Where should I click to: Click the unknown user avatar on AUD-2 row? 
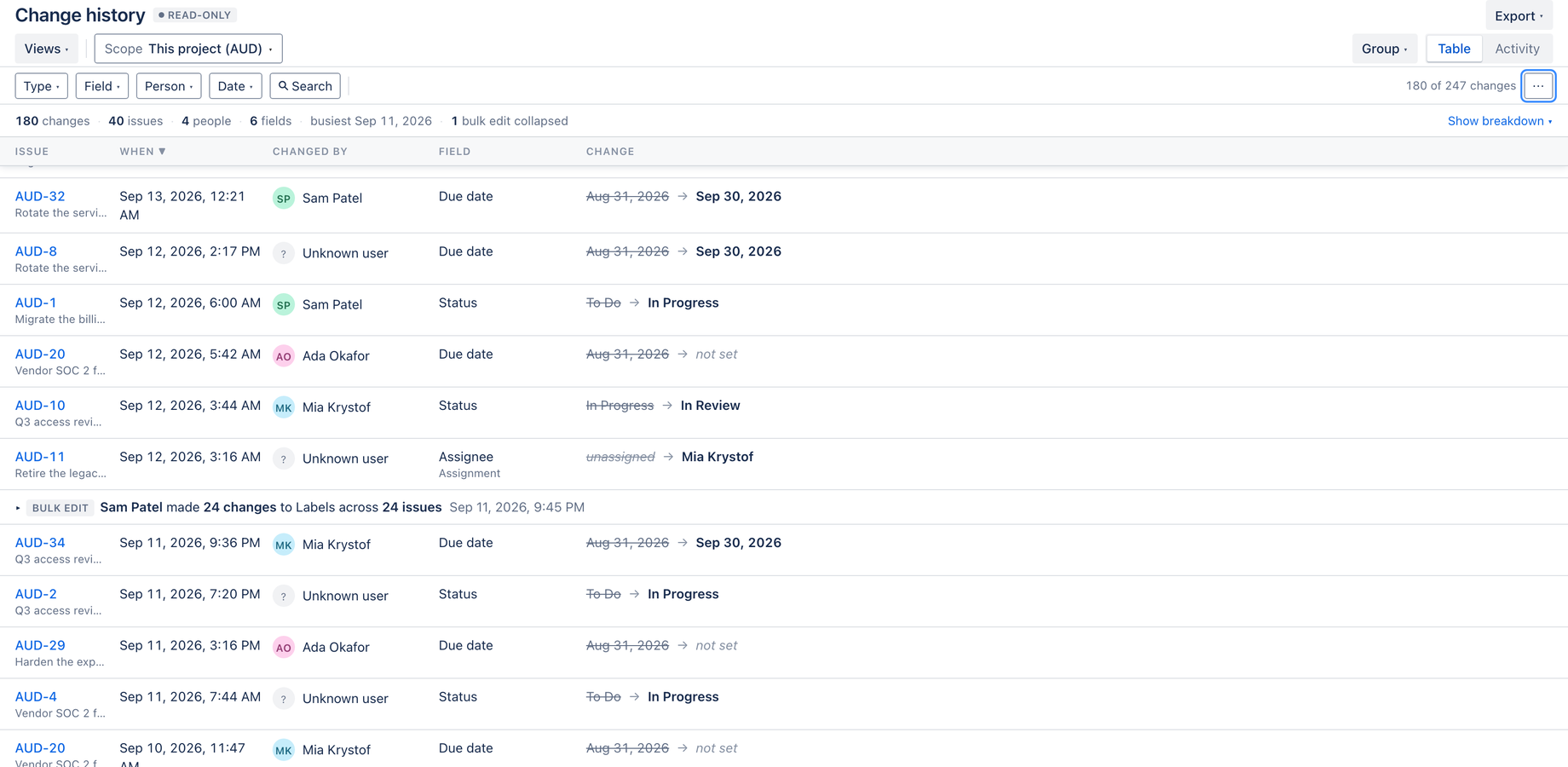[284, 596]
